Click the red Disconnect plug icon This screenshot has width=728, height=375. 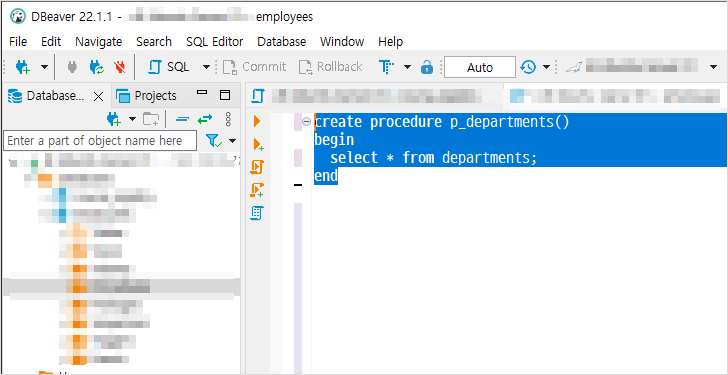[x=119, y=67]
